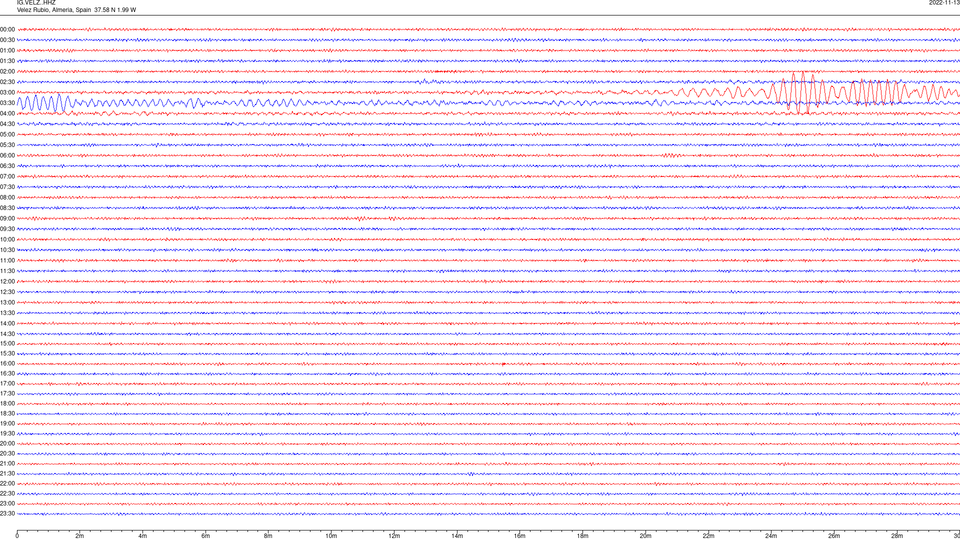This screenshot has height=540, width=960.
Task: Click the 0 tick on the minute axis
Action: point(17,536)
